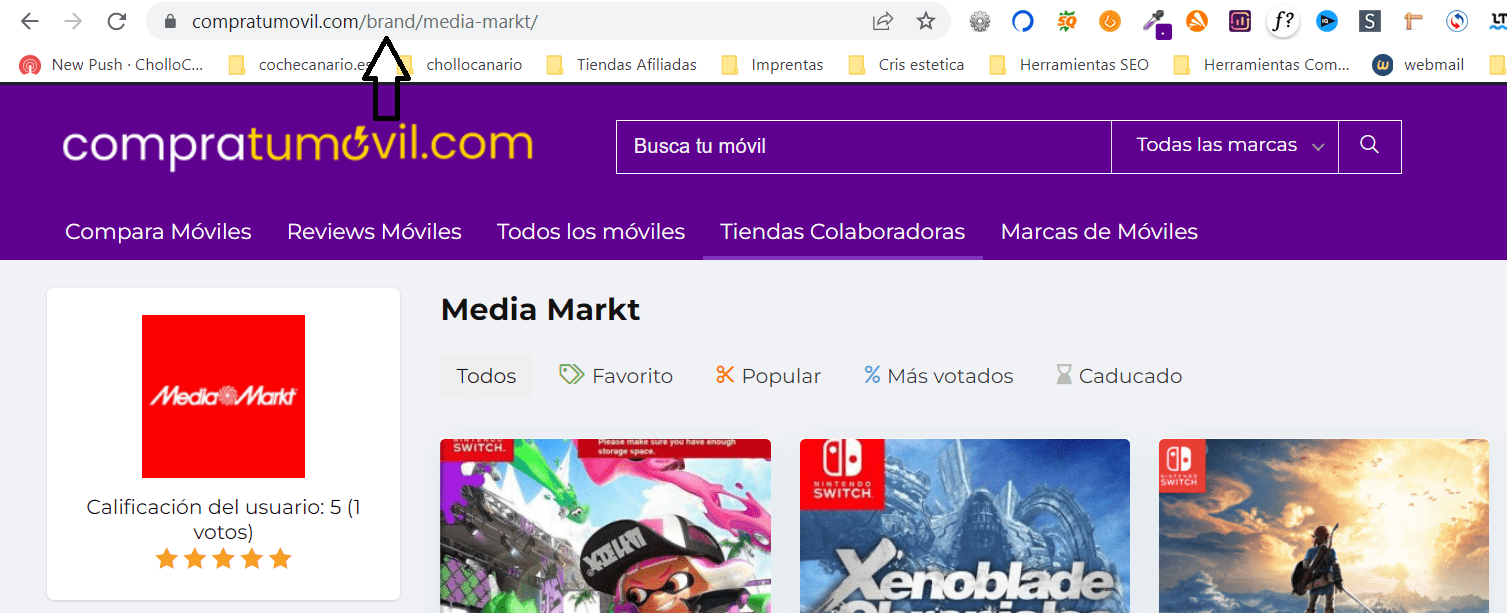Reload the page
Screen dimensions: 1507x613
pyautogui.click(x=117, y=21)
